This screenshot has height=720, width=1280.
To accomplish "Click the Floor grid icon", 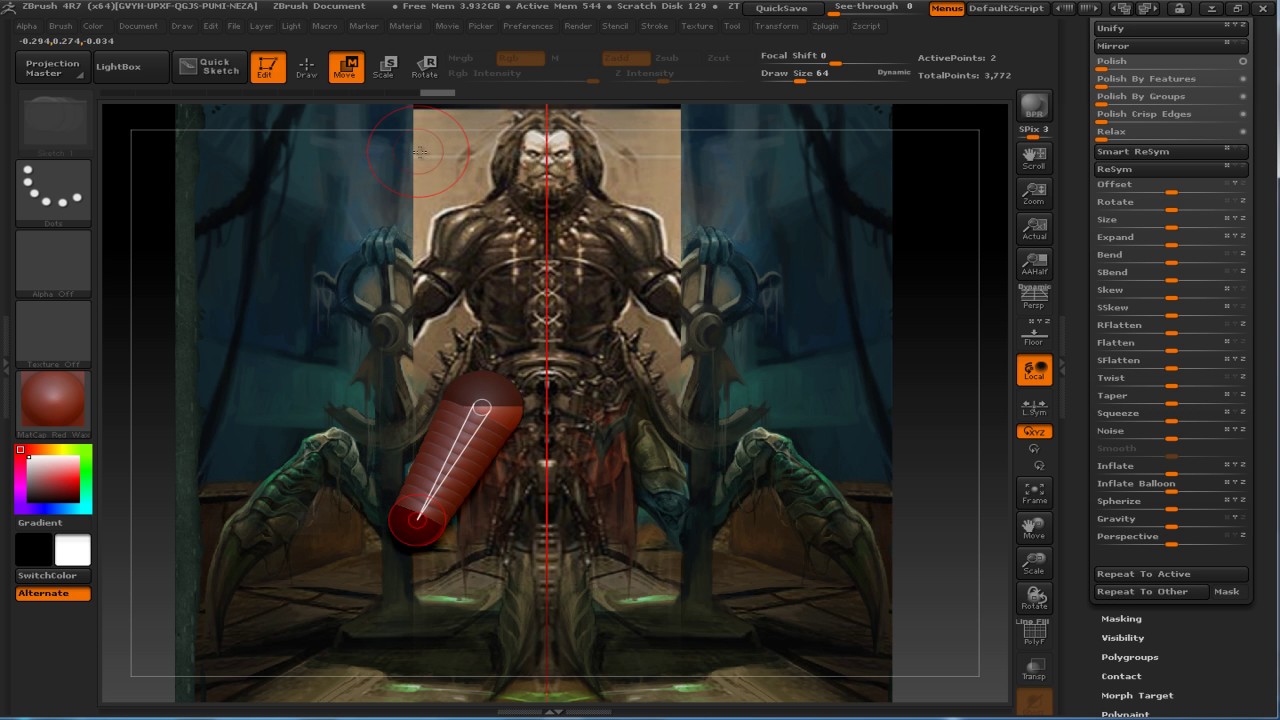I will coord(1034,335).
